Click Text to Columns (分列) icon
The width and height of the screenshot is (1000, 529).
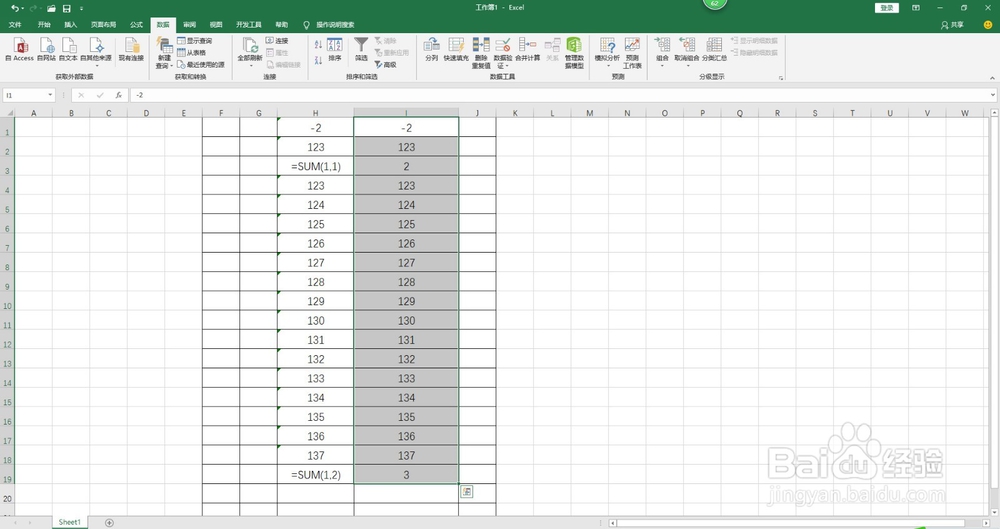click(432, 49)
